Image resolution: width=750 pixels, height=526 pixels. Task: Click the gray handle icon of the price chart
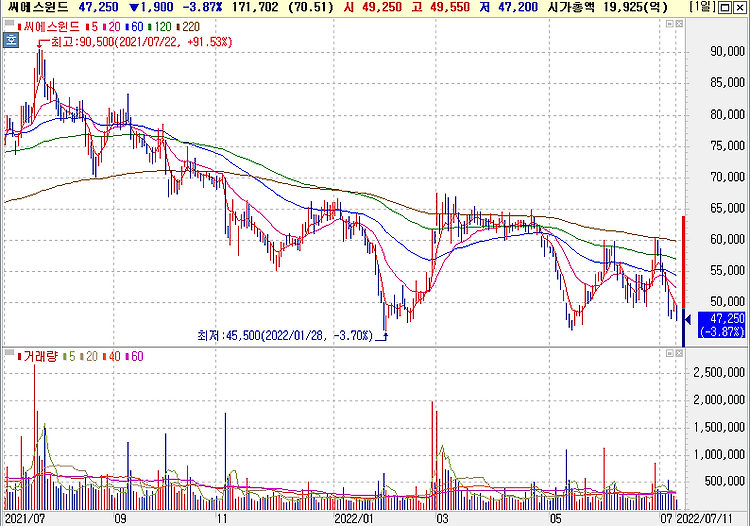point(9,22)
